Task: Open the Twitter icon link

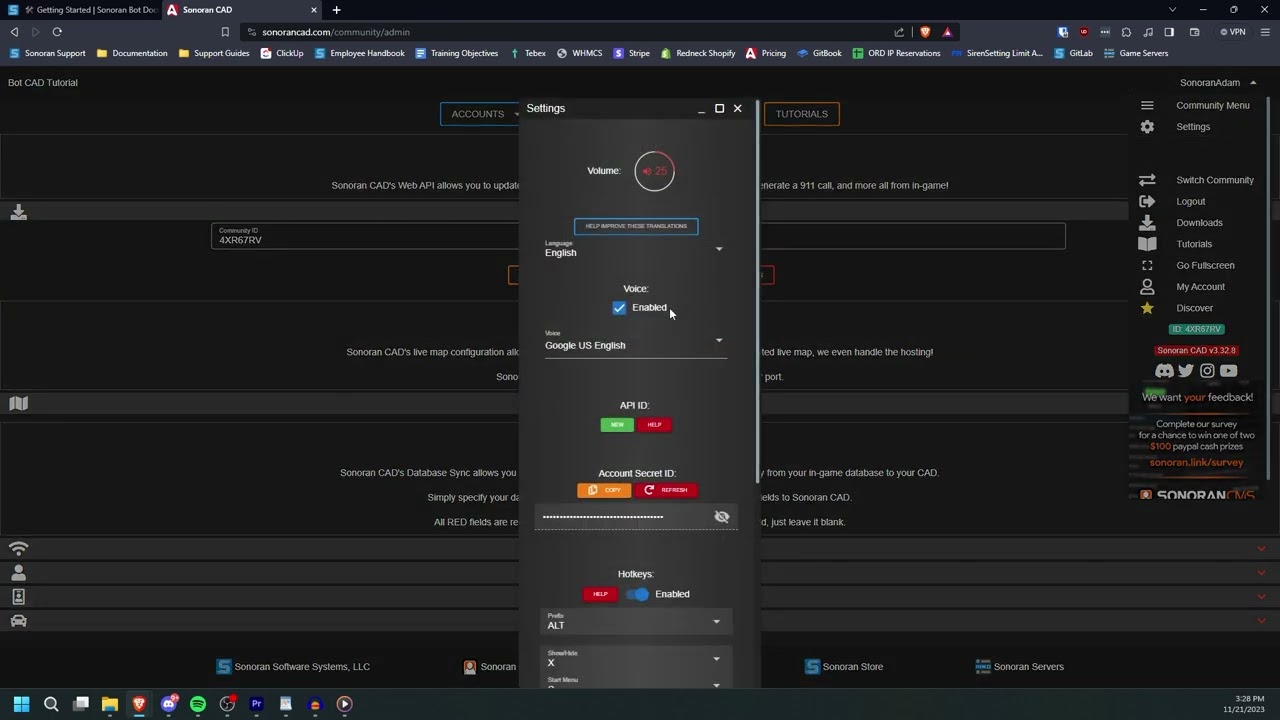Action: (x=1186, y=371)
